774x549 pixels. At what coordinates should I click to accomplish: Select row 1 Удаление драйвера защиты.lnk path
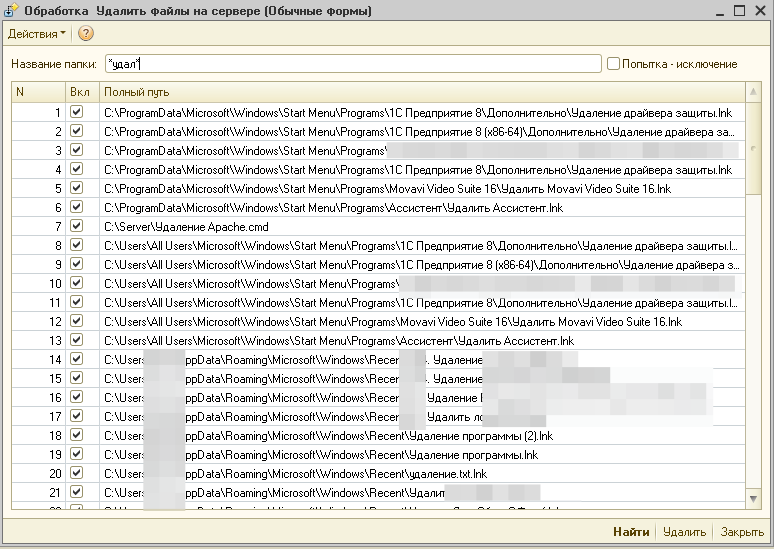point(418,113)
